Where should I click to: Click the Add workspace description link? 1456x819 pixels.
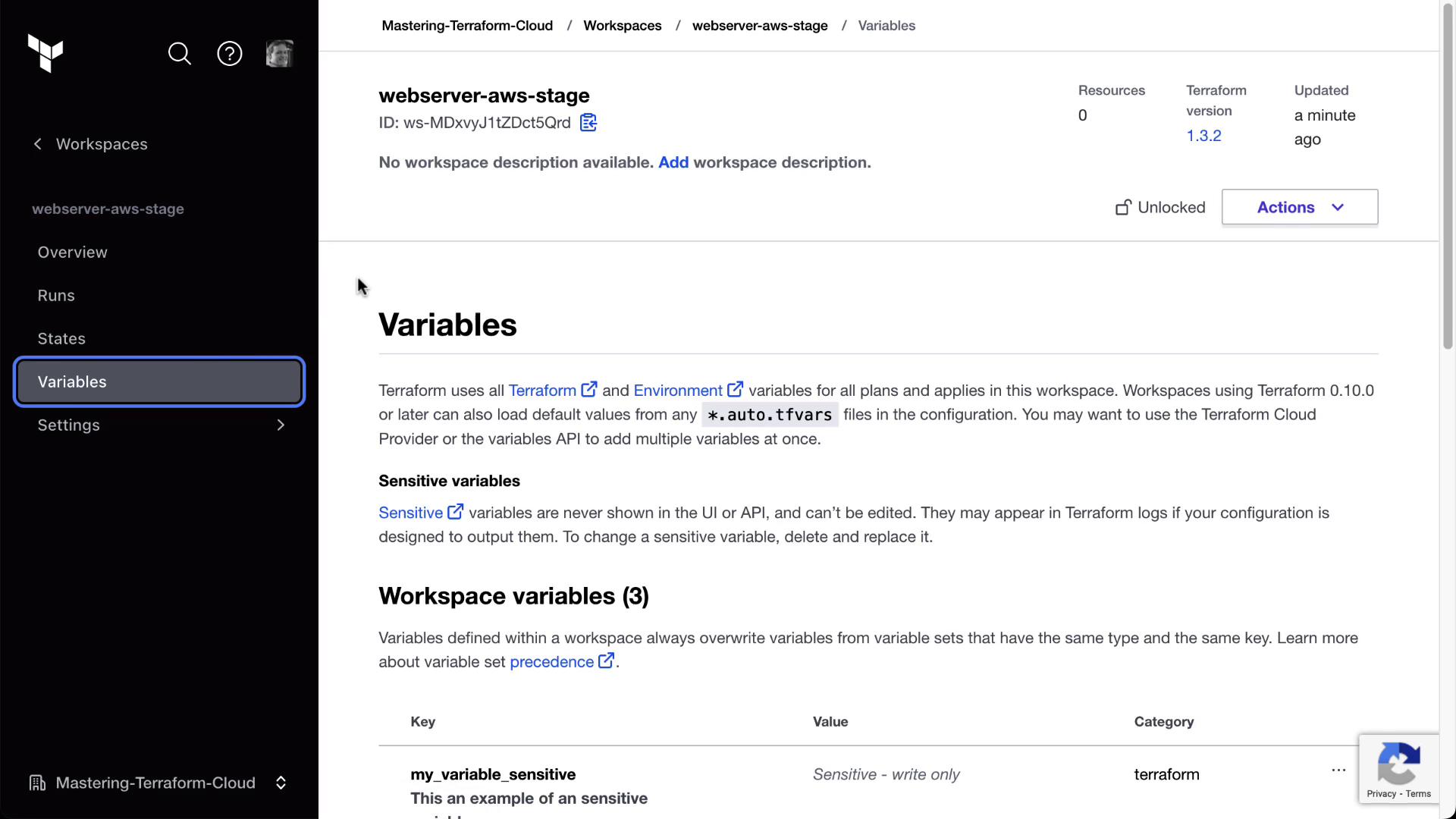(673, 162)
